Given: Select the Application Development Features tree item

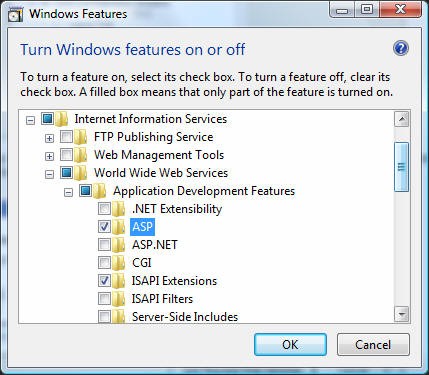Looking at the screenshot, I should click(x=204, y=191).
